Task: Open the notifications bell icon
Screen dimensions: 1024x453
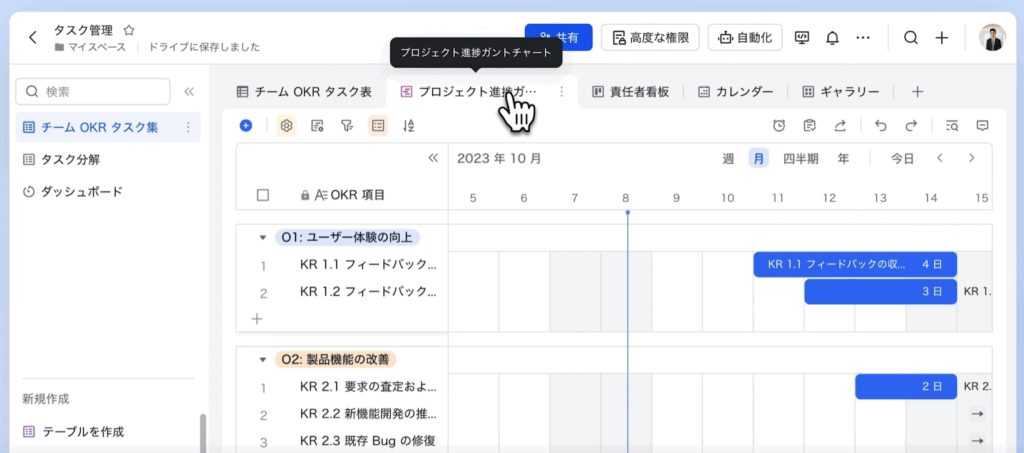Action: 832,38
